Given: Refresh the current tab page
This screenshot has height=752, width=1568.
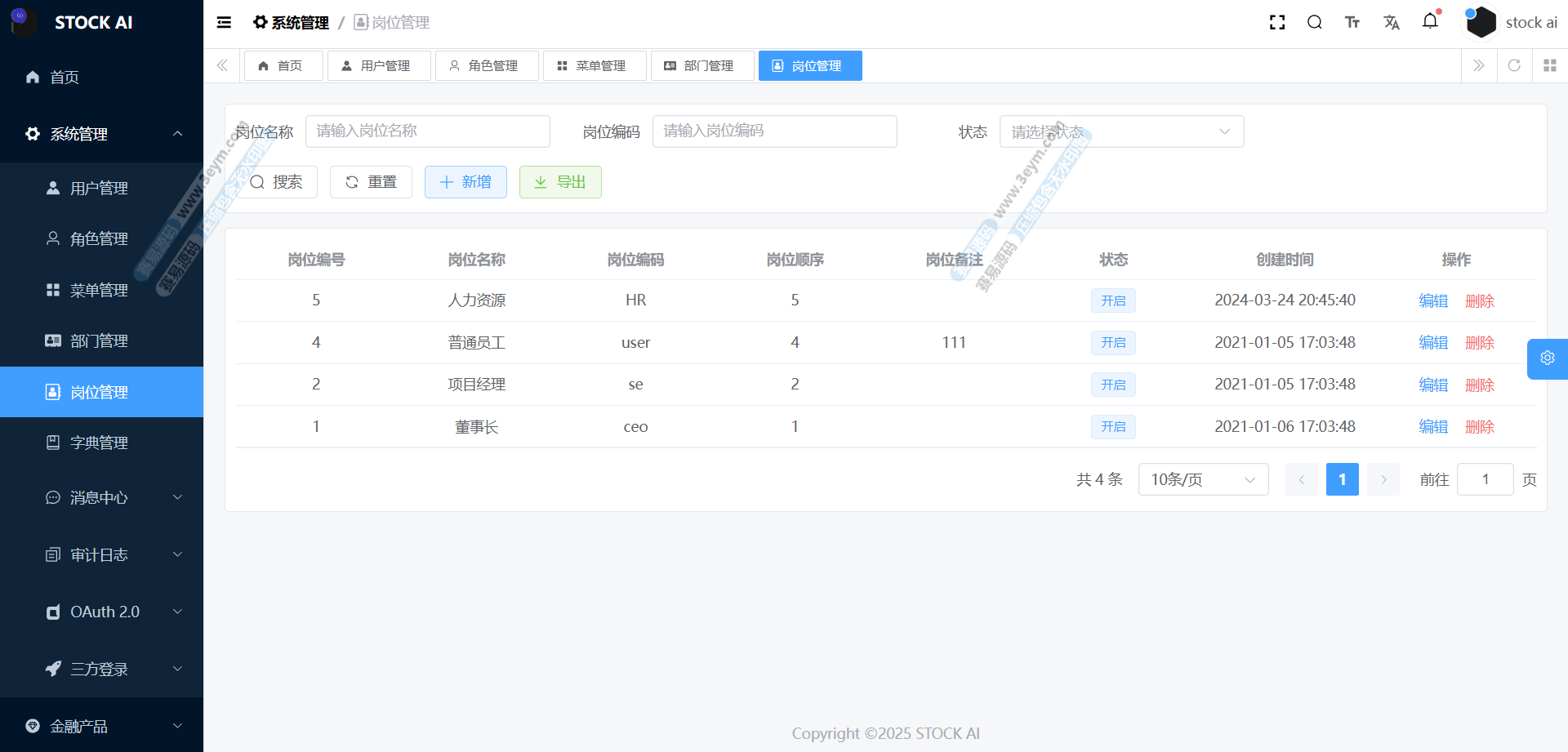Looking at the screenshot, I should pyautogui.click(x=1514, y=66).
